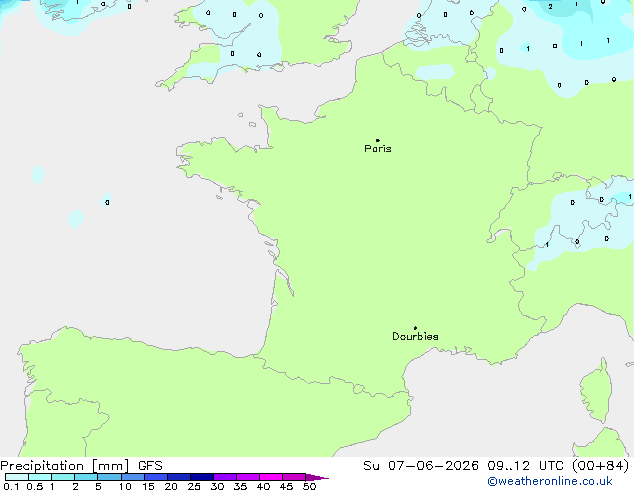This screenshot has width=634, height=490.
Task: Click the Dourbies location label
Action: tap(415, 336)
